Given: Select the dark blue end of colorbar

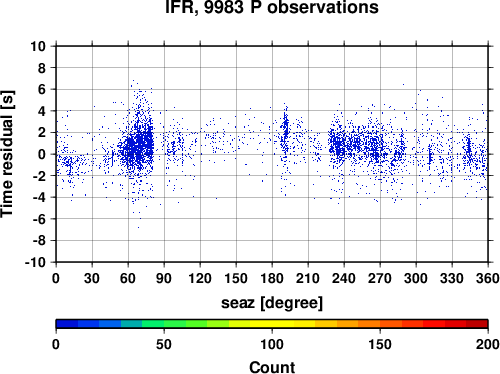Looking at the screenshot, I should click(67, 324).
